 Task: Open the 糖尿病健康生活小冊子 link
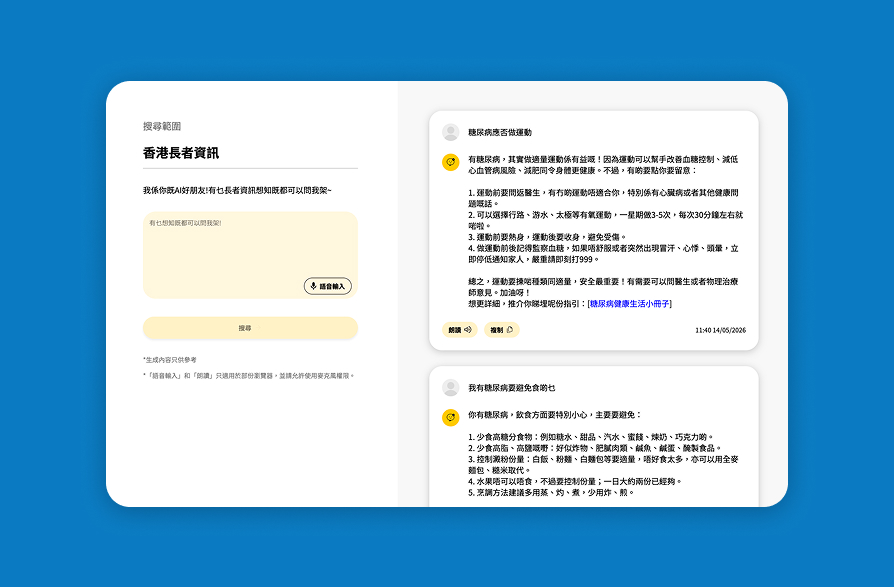629,304
